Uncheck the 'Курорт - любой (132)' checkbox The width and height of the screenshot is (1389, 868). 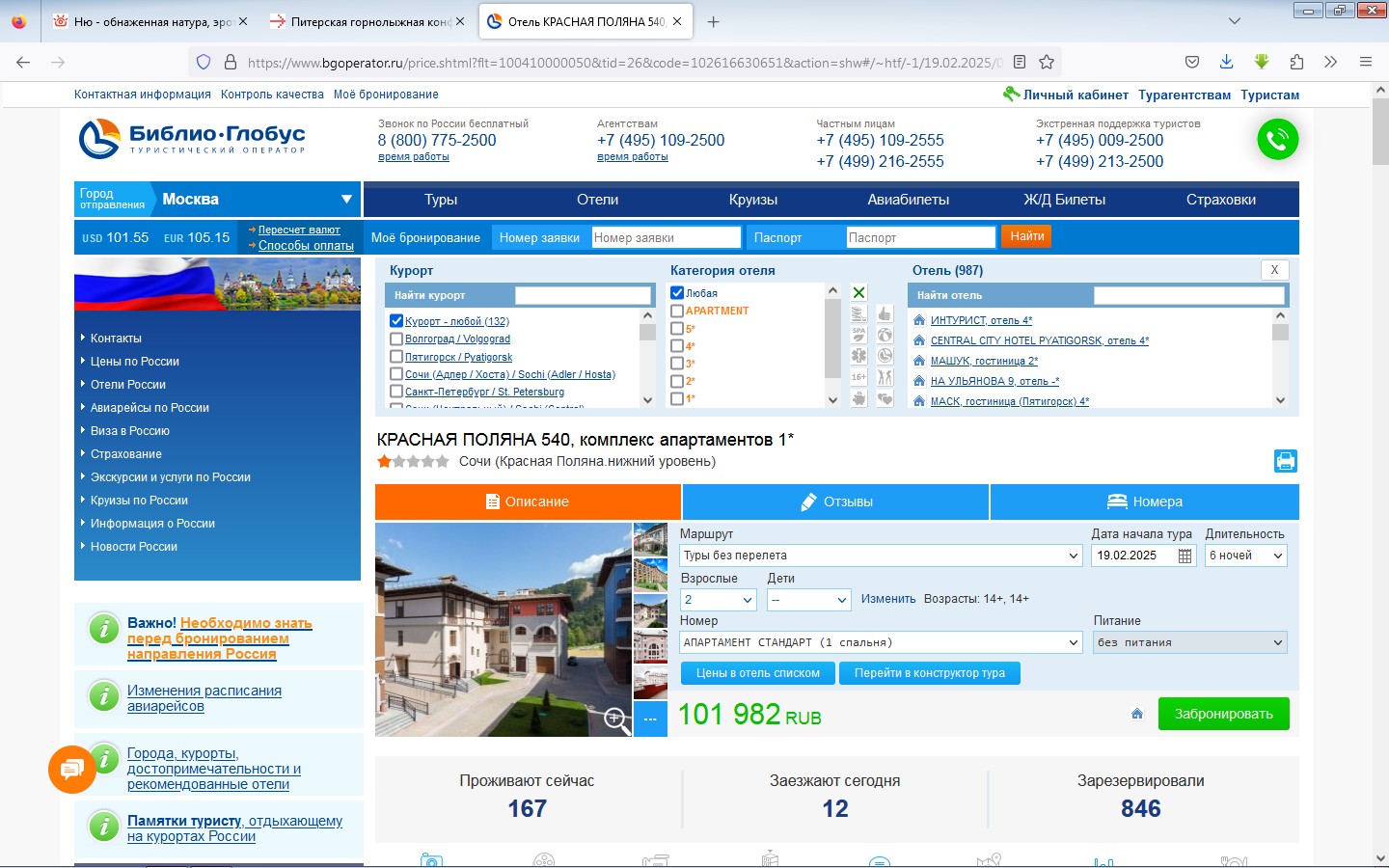click(x=395, y=321)
